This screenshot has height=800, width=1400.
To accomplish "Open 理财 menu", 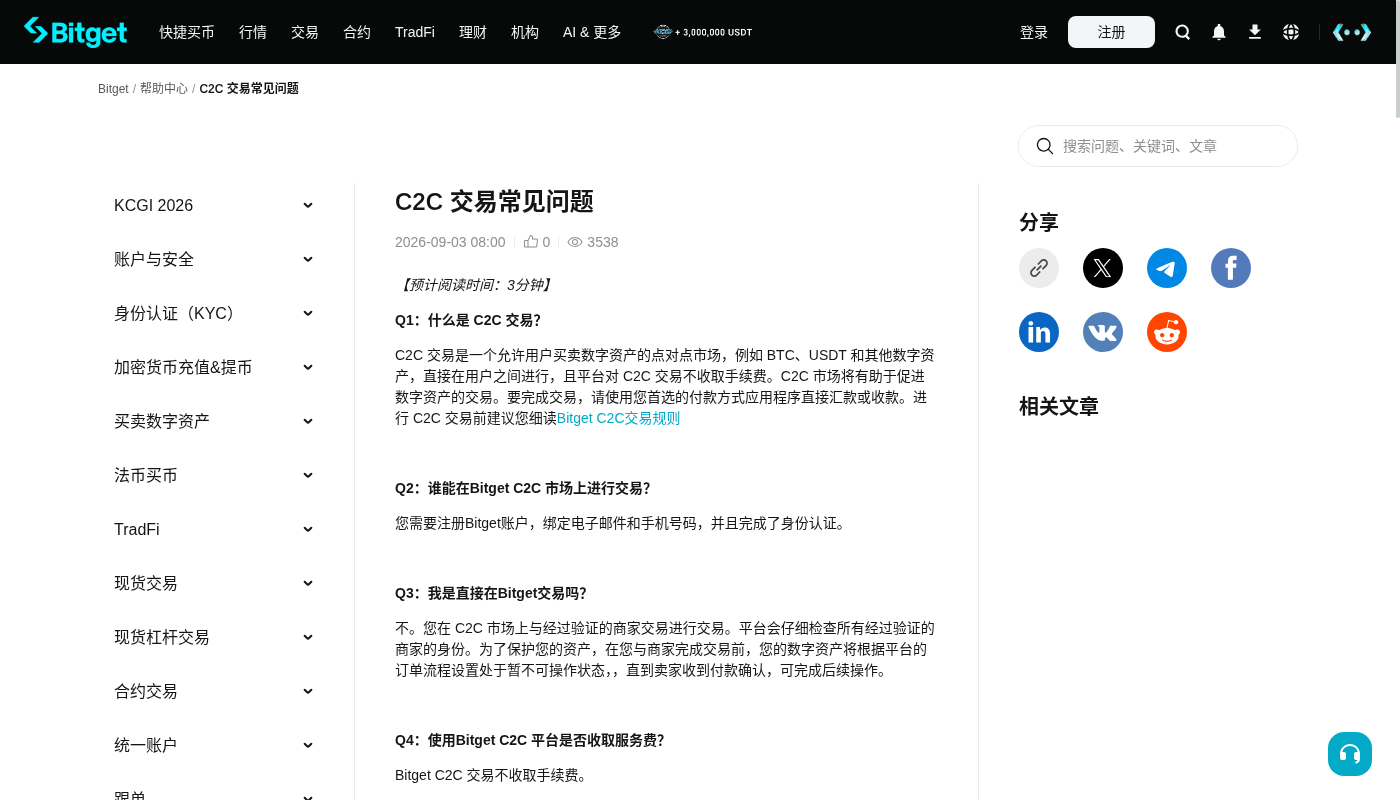I will (473, 32).
